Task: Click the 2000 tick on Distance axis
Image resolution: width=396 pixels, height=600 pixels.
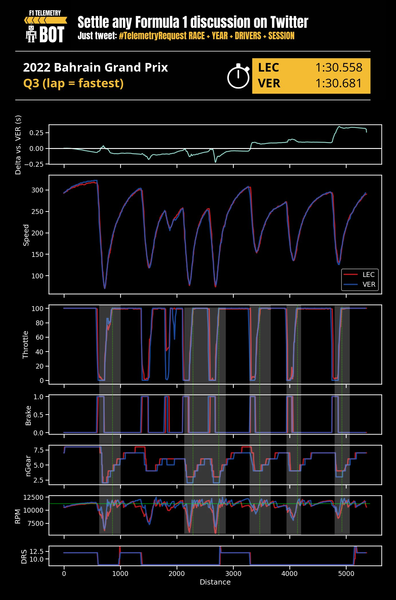Action: (x=177, y=573)
